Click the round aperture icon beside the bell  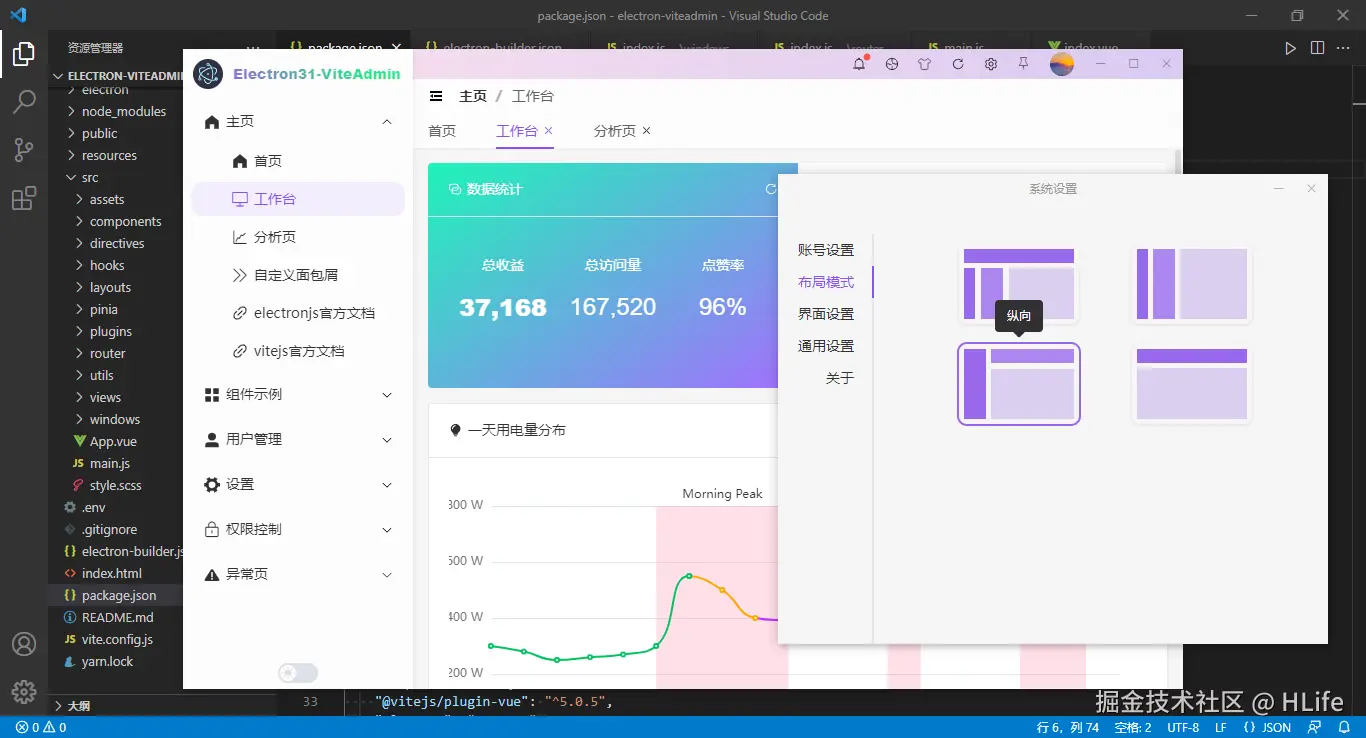pos(892,64)
